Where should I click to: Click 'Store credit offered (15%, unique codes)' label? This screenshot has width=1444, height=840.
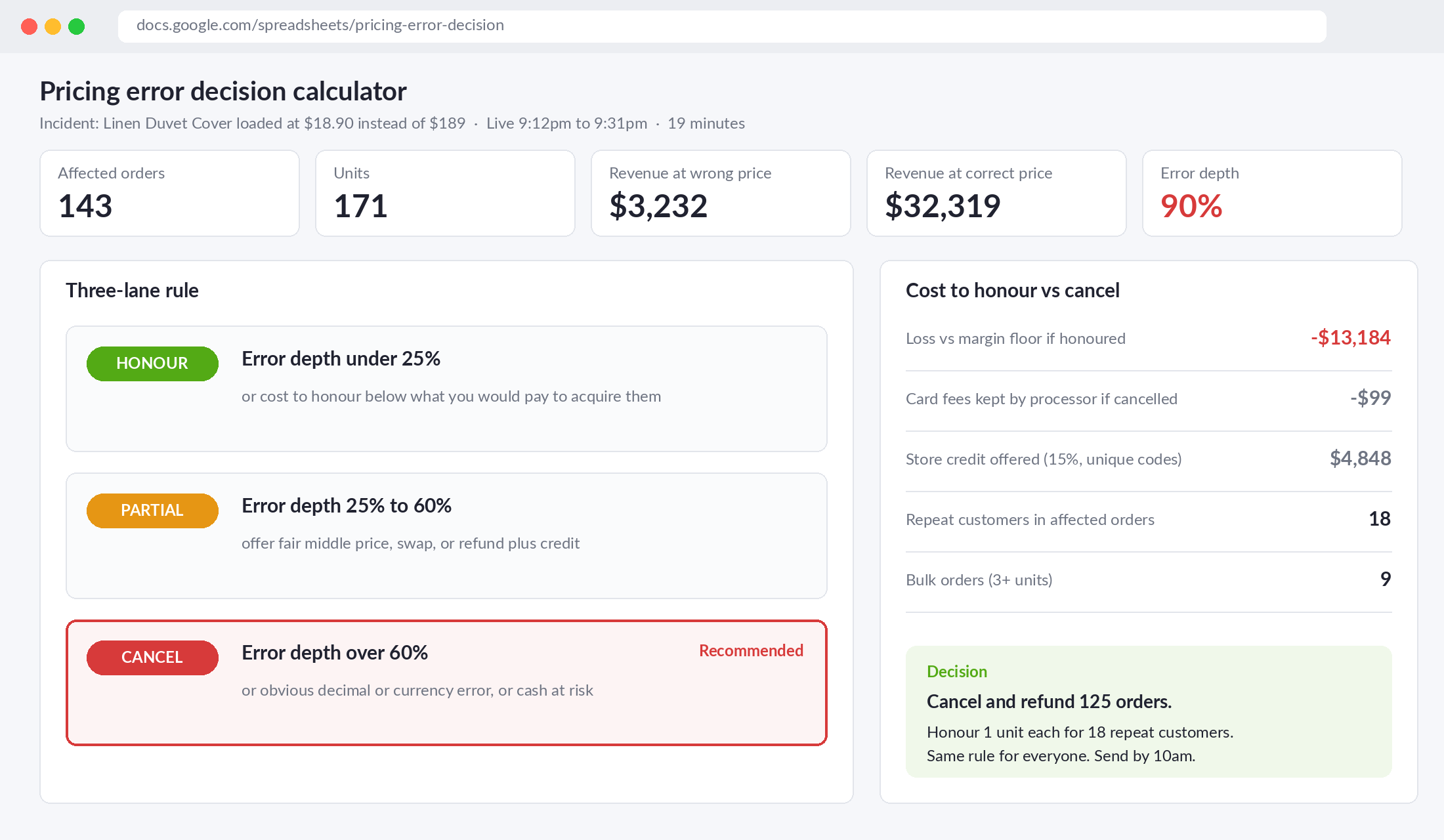pyautogui.click(x=1044, y=459)
